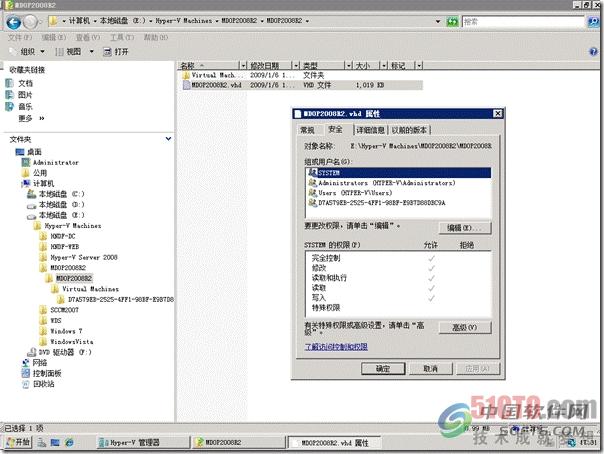Open the help question-mark icon
The image size is (604, 454).
(593, 52)
